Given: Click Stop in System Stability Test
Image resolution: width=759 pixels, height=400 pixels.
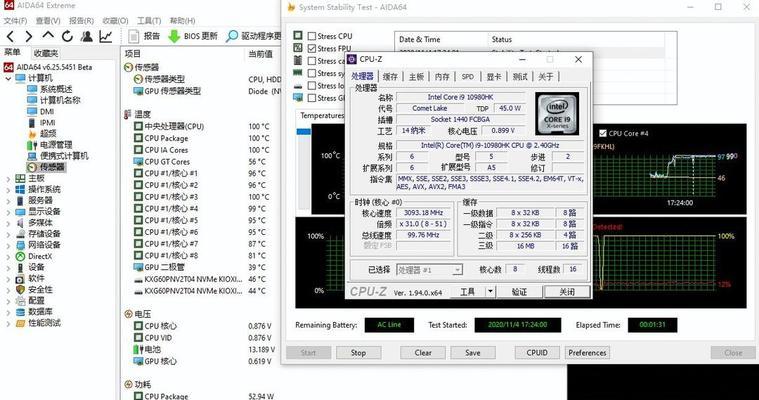Looking at the screenshot, I should coord(358,353).
